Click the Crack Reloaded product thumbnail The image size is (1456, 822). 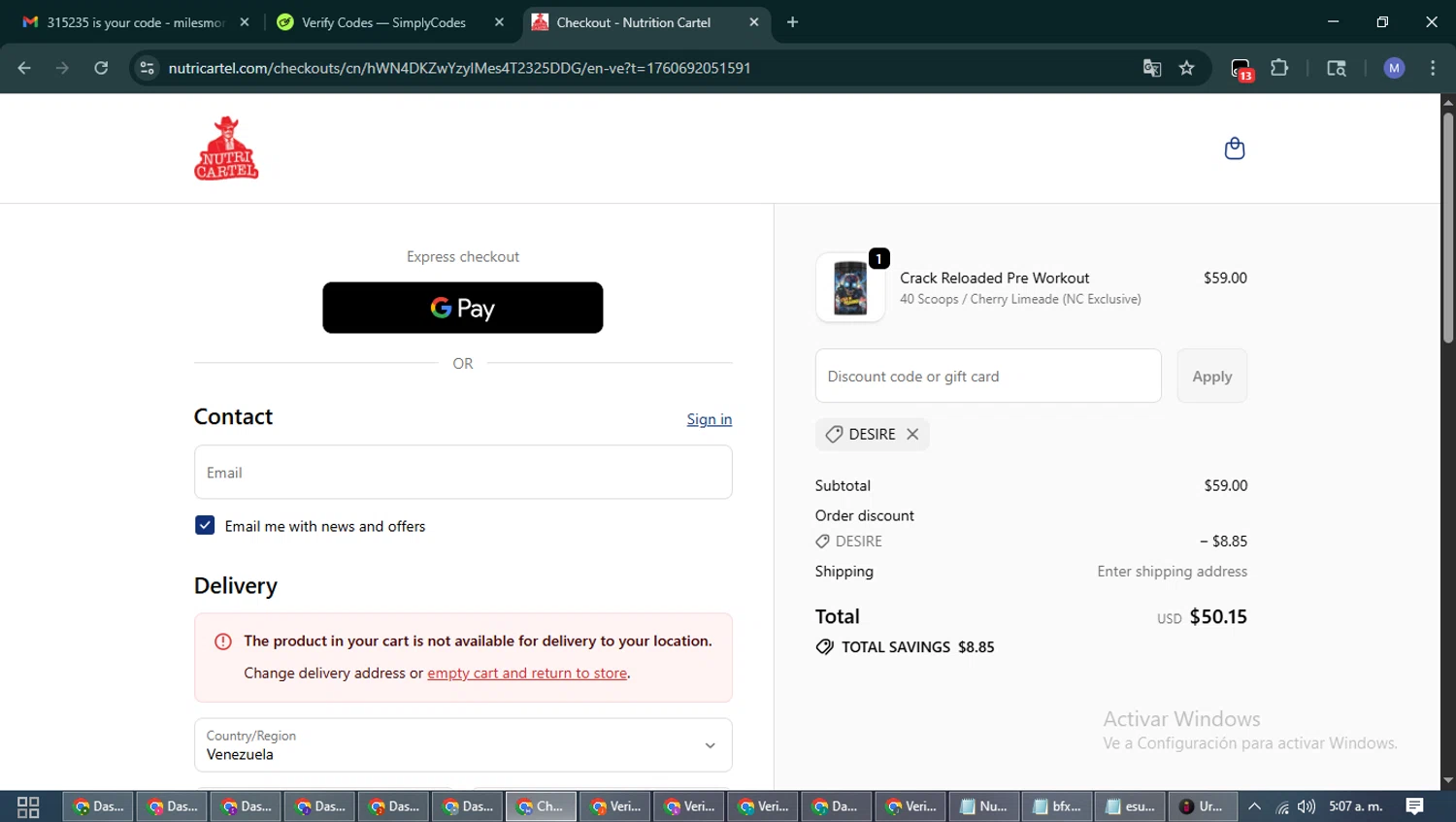850,287
